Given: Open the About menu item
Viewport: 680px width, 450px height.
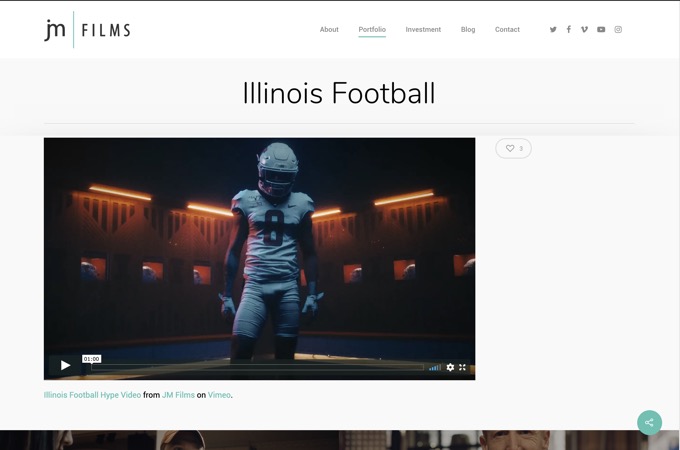Looking at the screenshot, I should tap(329, 29).
